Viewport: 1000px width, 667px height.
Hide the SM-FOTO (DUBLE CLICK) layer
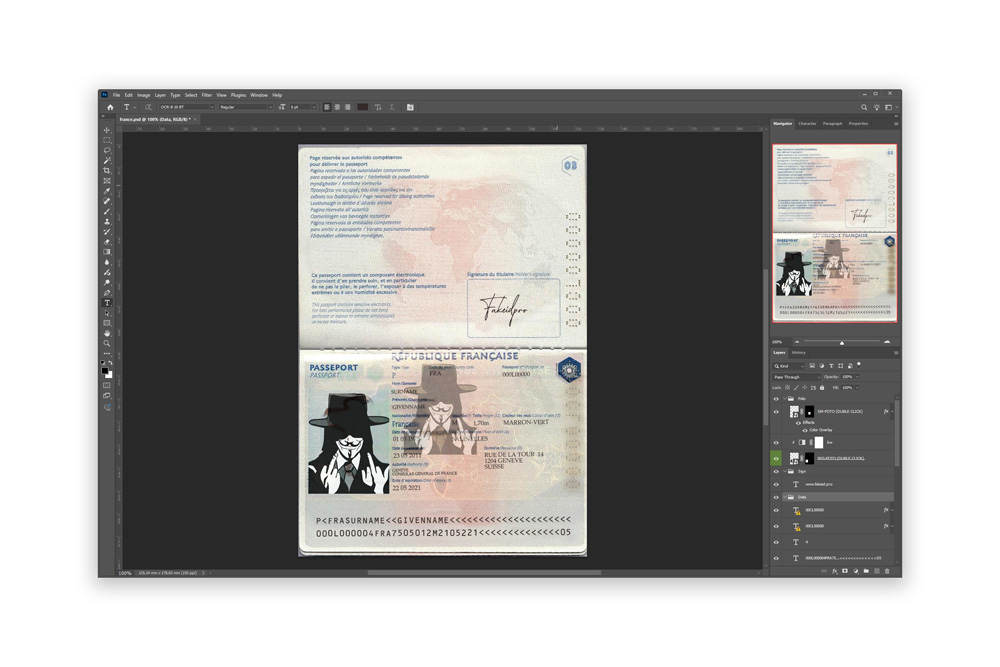click(x=775, y=411)
